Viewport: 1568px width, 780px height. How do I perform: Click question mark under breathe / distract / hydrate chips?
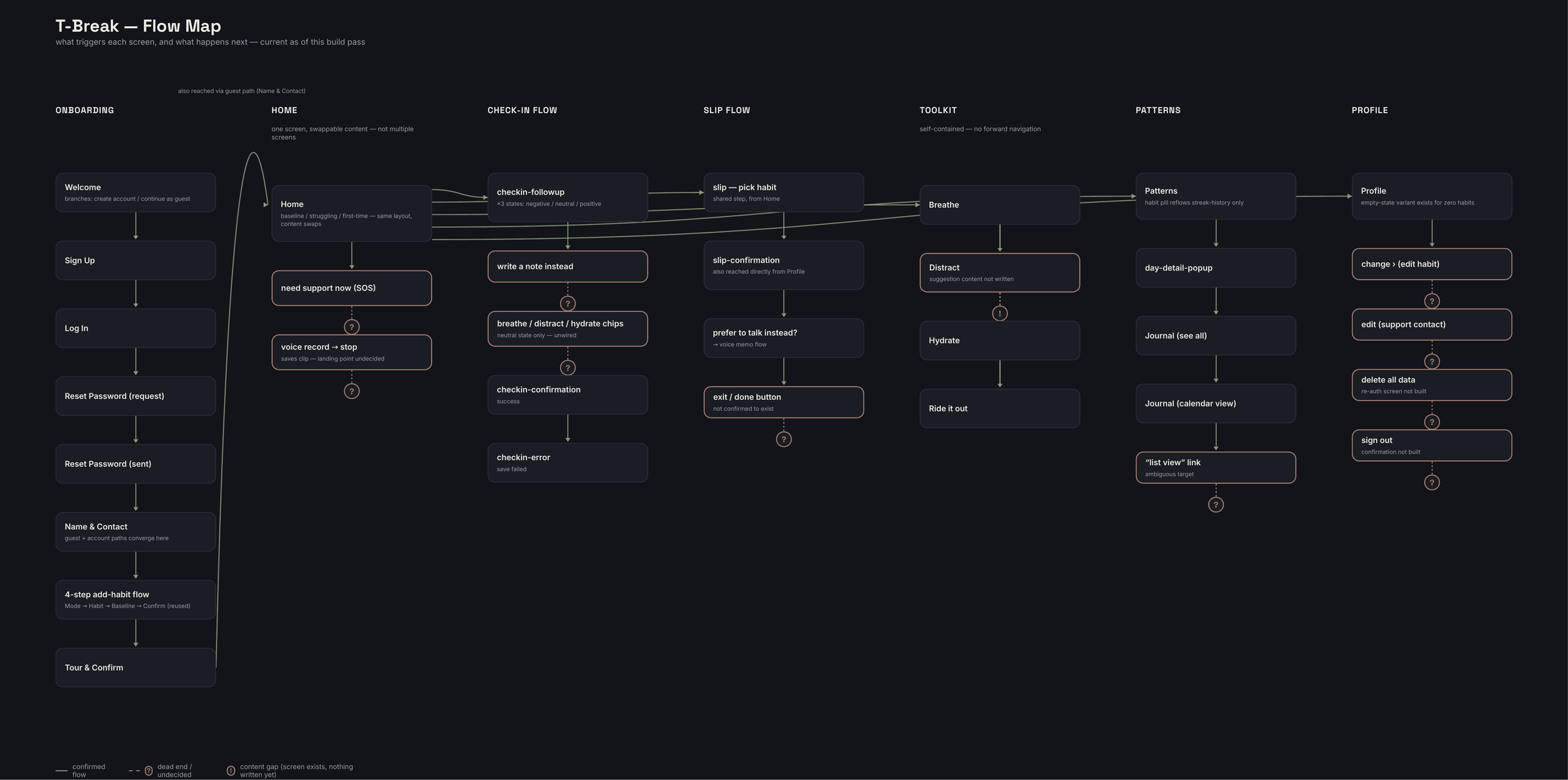click(568, 368)
